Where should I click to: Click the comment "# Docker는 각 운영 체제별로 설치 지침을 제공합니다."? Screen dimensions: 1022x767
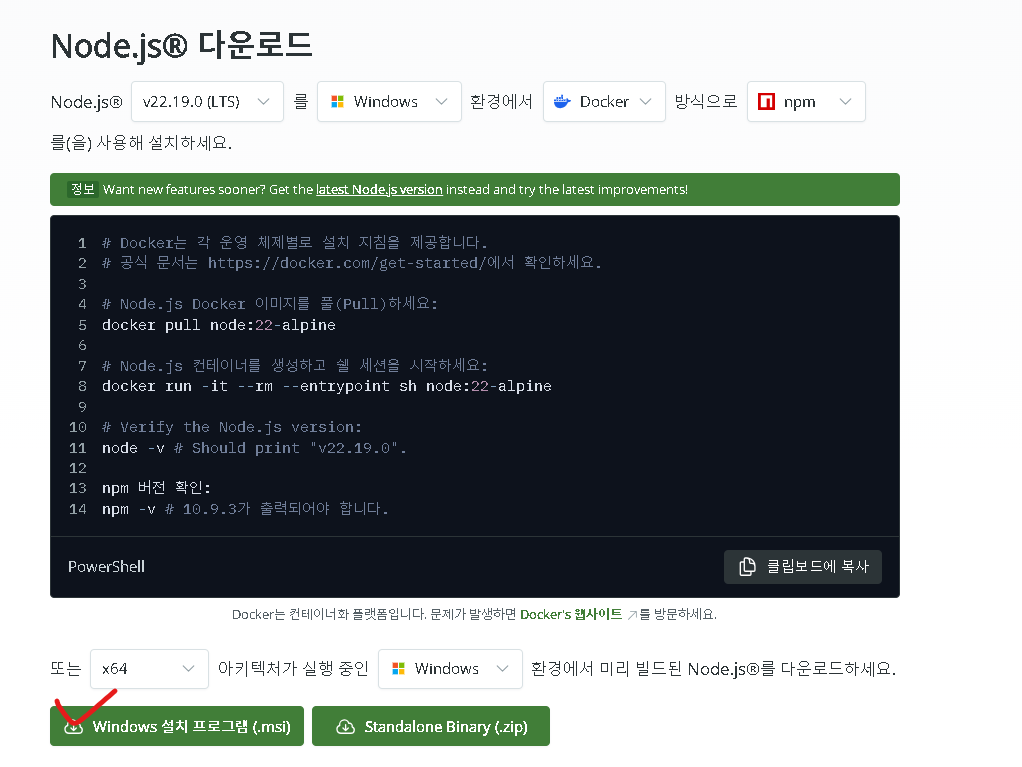pyautogui.click(x=295, y=243)
